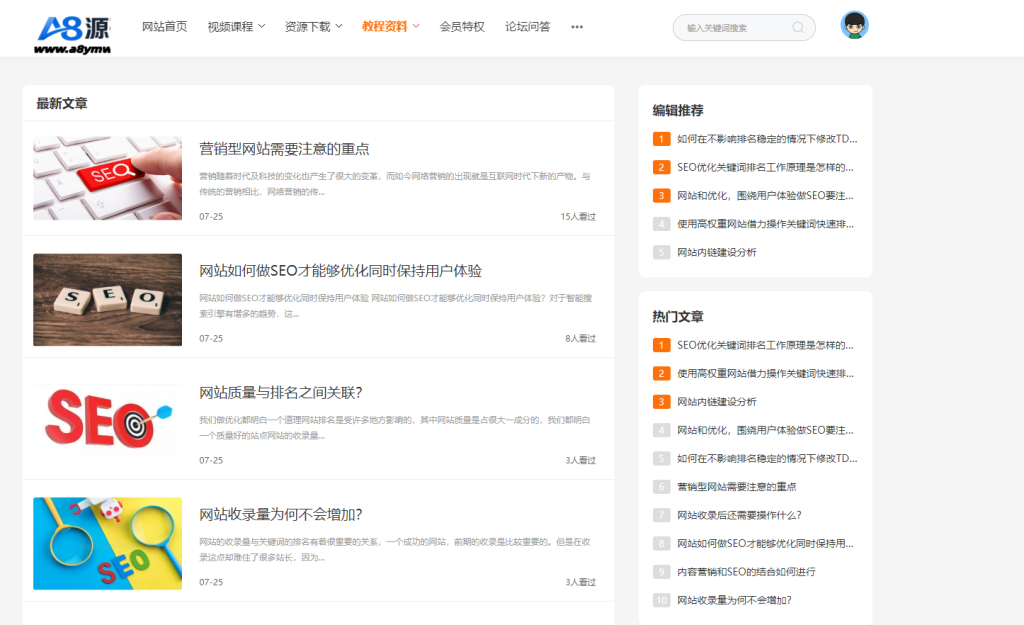Open the 视频课程 menu item
The width and height of the screenshot is (1024, 625).
[230, 26]
